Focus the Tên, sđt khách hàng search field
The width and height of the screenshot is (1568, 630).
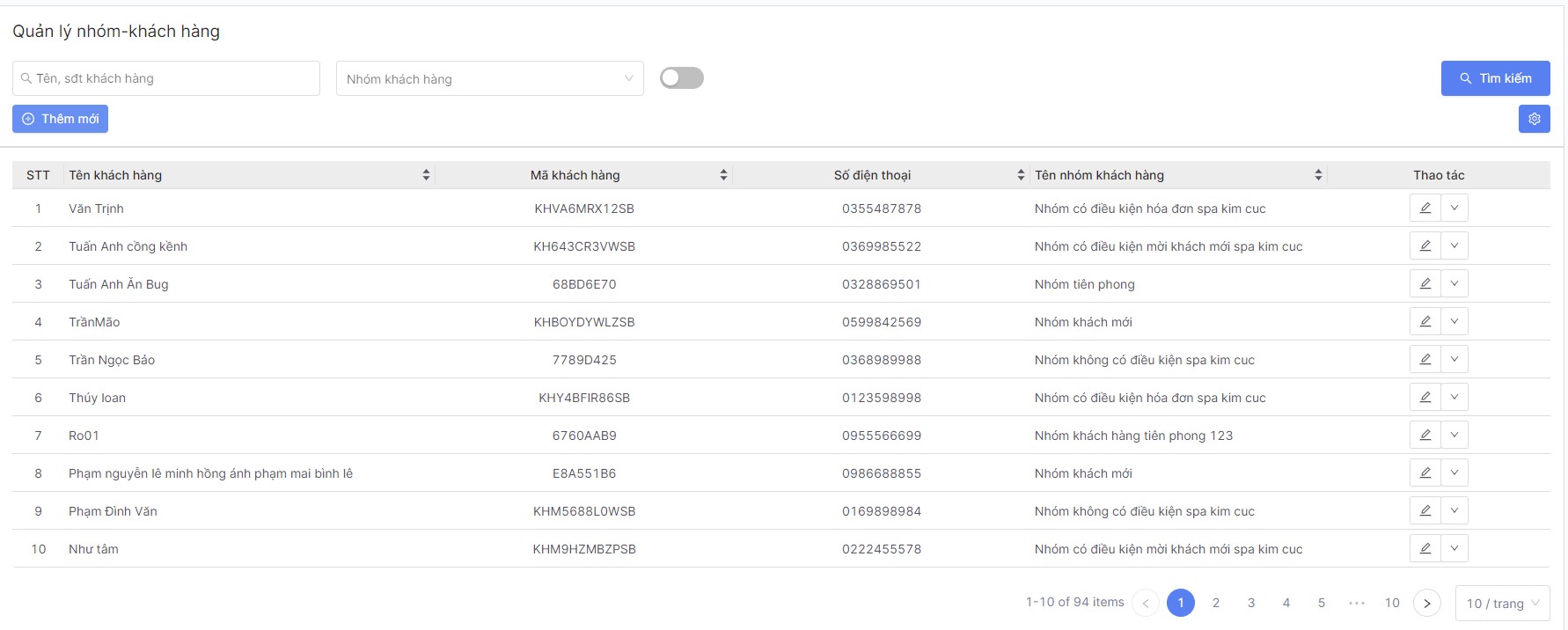pyautogui.click(x=167, y=78)
